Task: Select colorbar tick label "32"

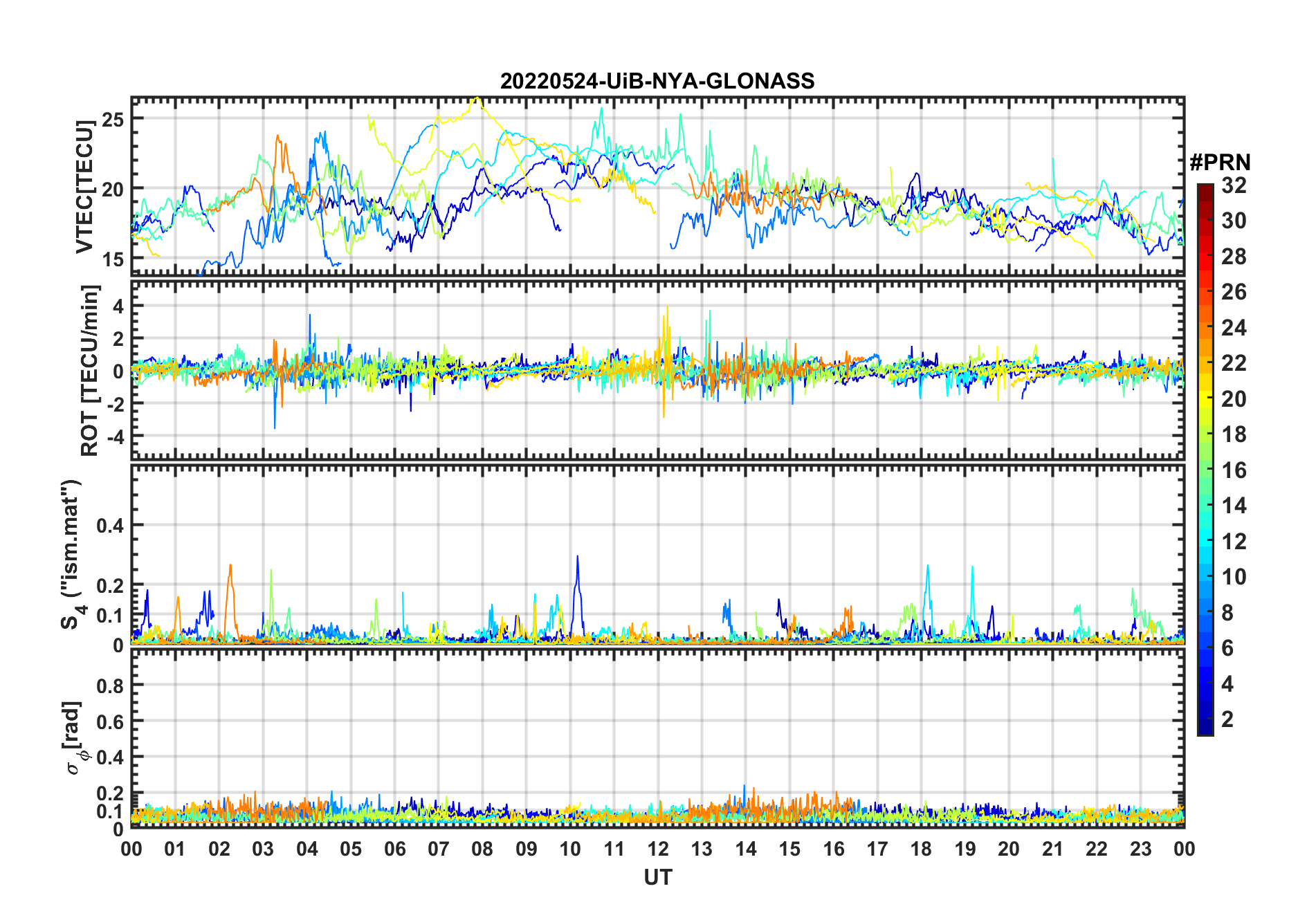Action: point(1234,185)
